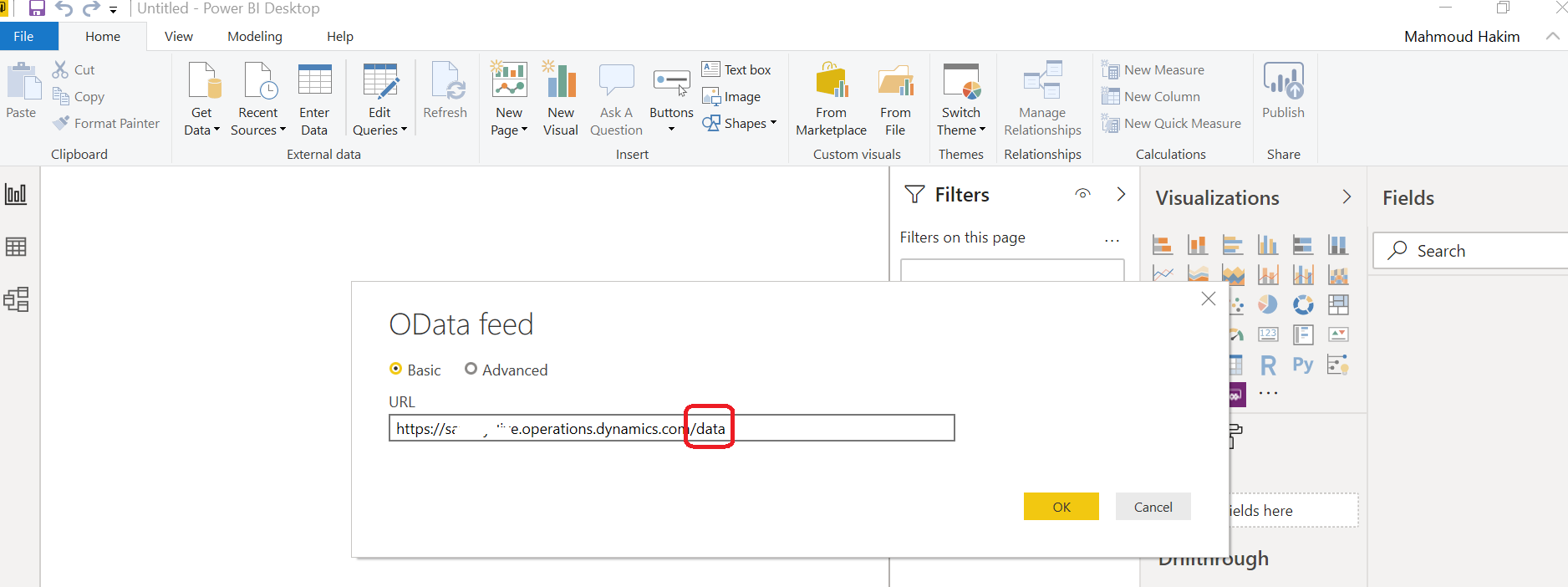Click the Paste button
Screen dimensions: 1568x587
coord(23,92)
